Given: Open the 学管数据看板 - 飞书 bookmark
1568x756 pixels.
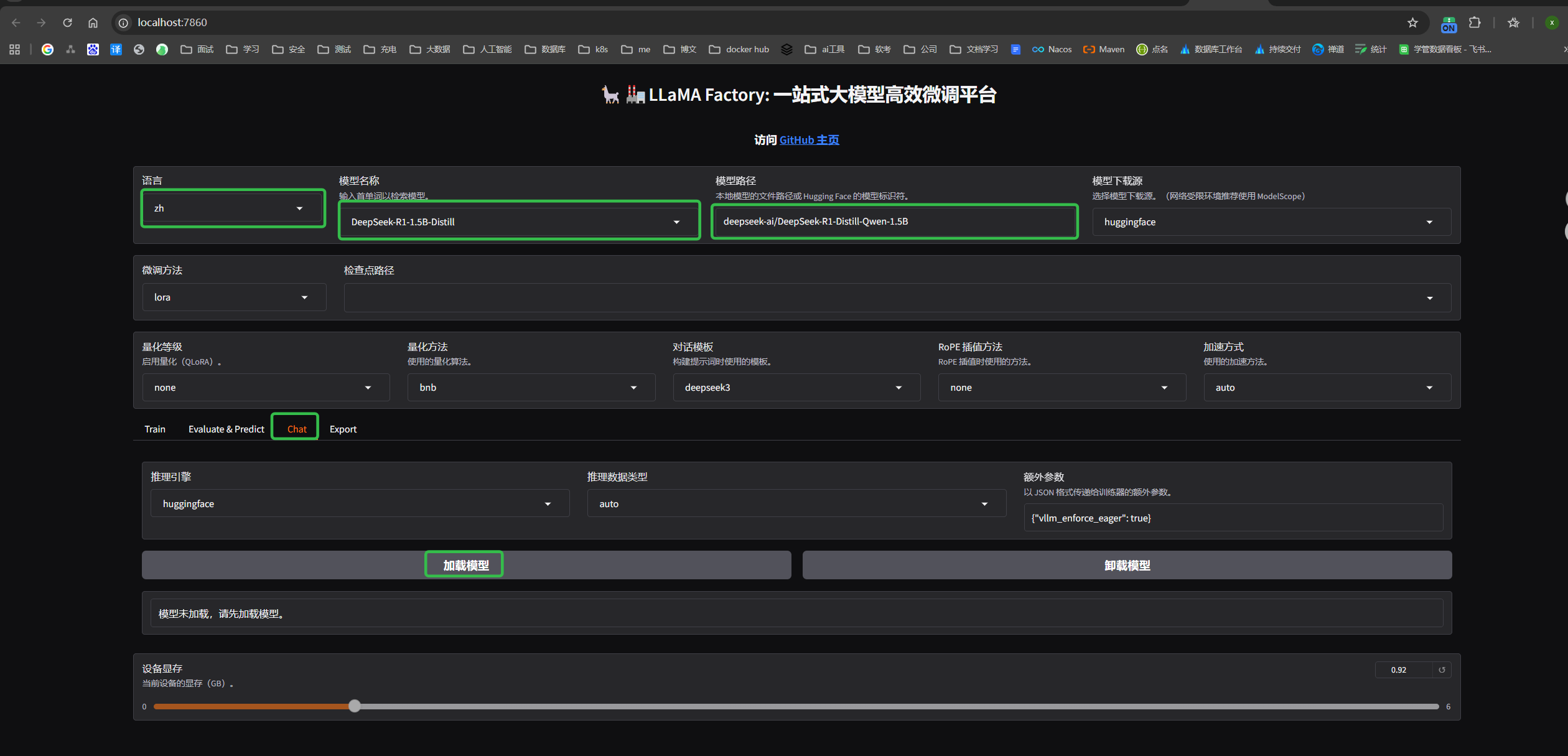Looking at the screenshot, I should 1445,49.
